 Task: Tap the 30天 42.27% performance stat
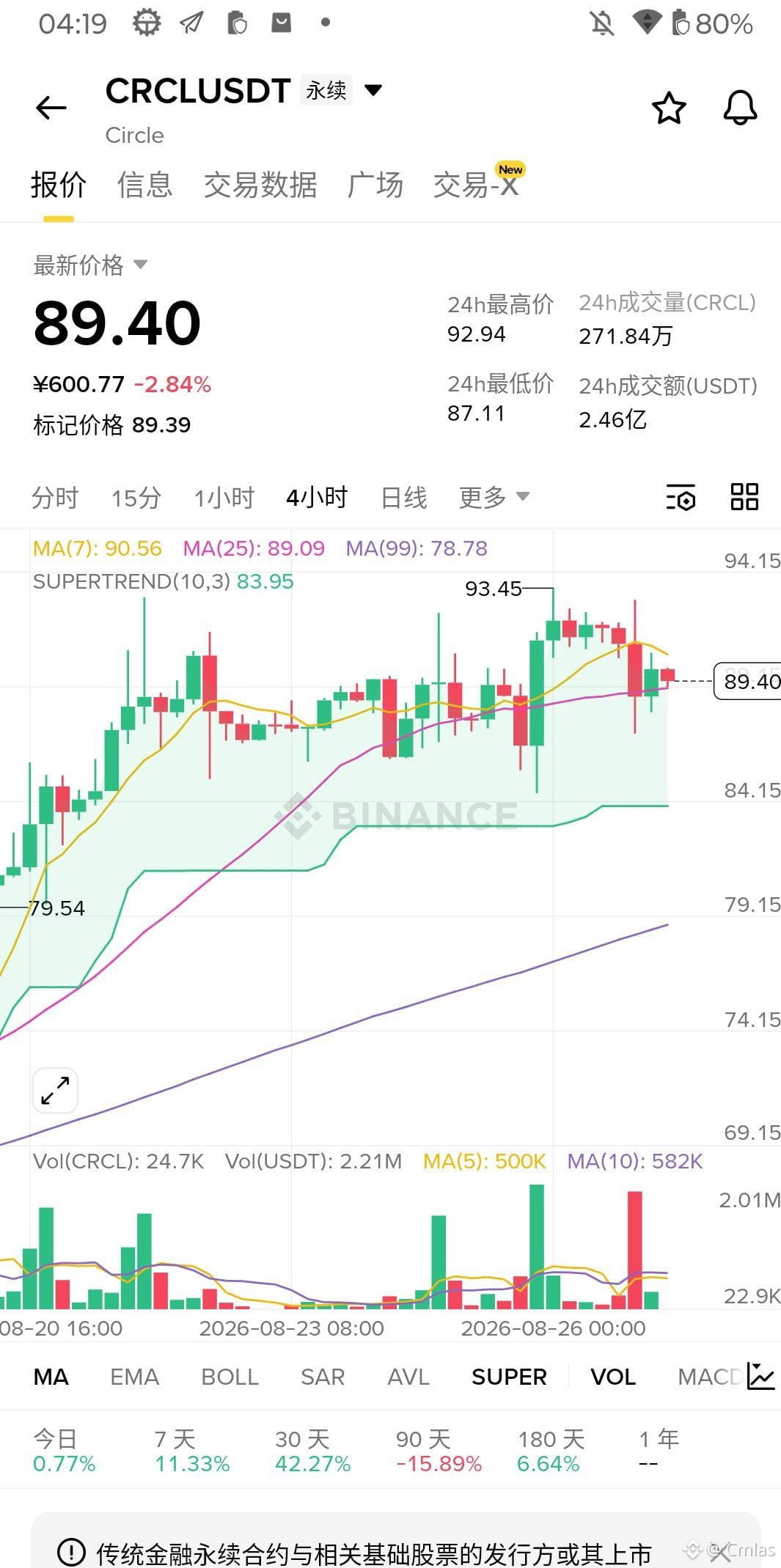313,1451
